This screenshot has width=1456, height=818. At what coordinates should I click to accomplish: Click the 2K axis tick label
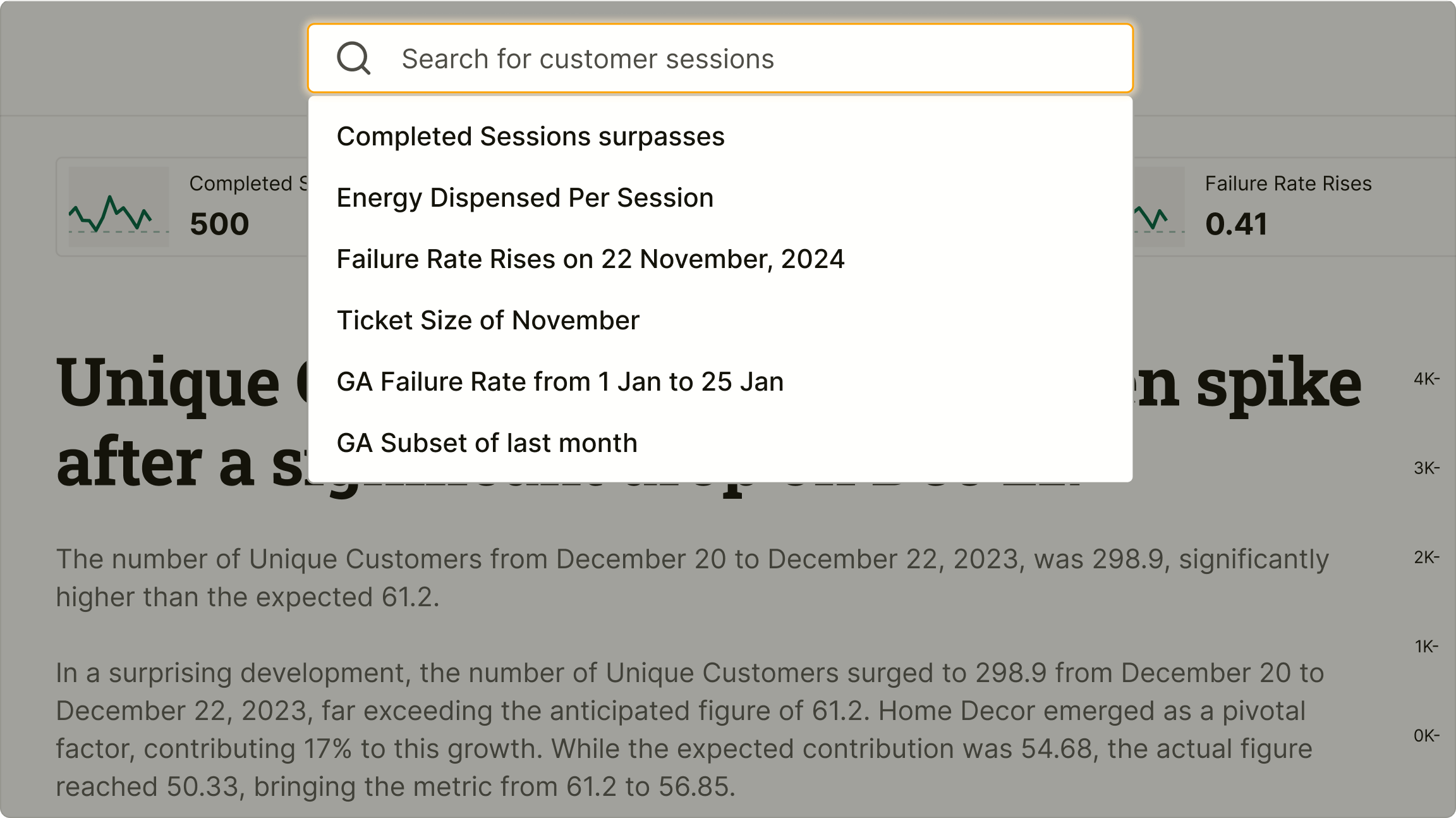point(1426,557)
